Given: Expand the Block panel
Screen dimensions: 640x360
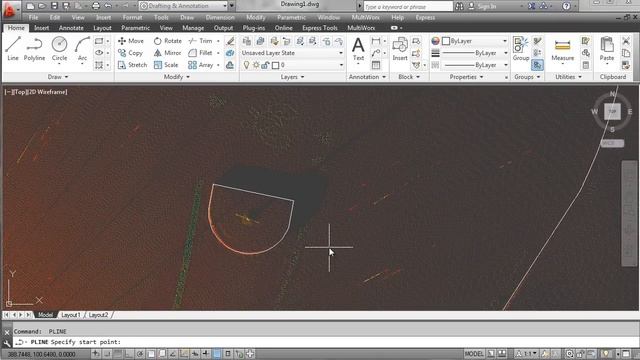Looking at the screenshot, I should 409,77.
